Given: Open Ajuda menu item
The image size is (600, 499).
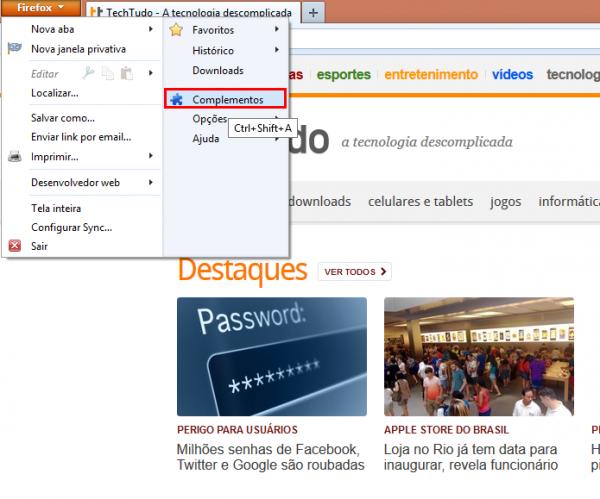Looking at the screenshot, I should 206,139.
